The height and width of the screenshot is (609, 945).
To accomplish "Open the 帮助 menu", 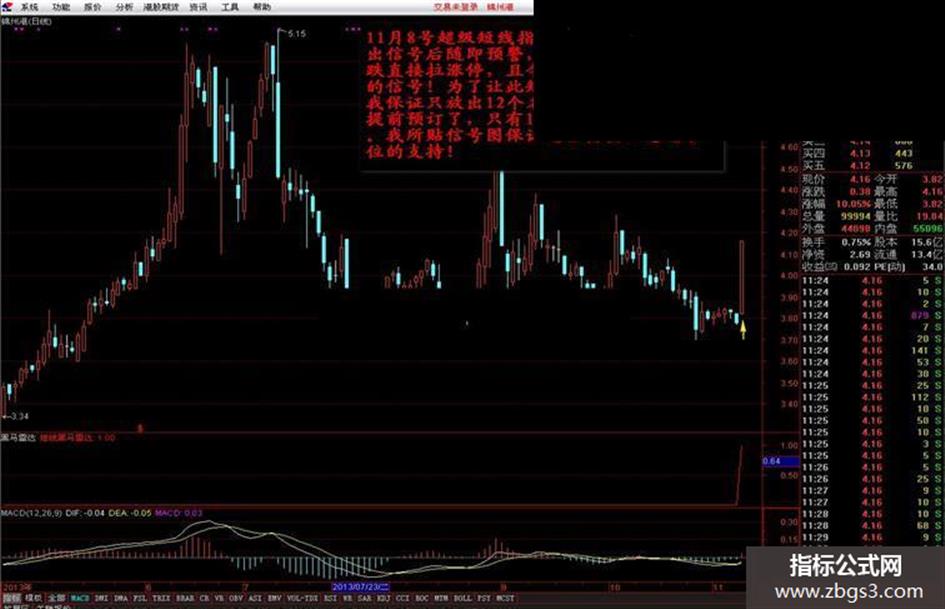I will click(x=262, y=7).
